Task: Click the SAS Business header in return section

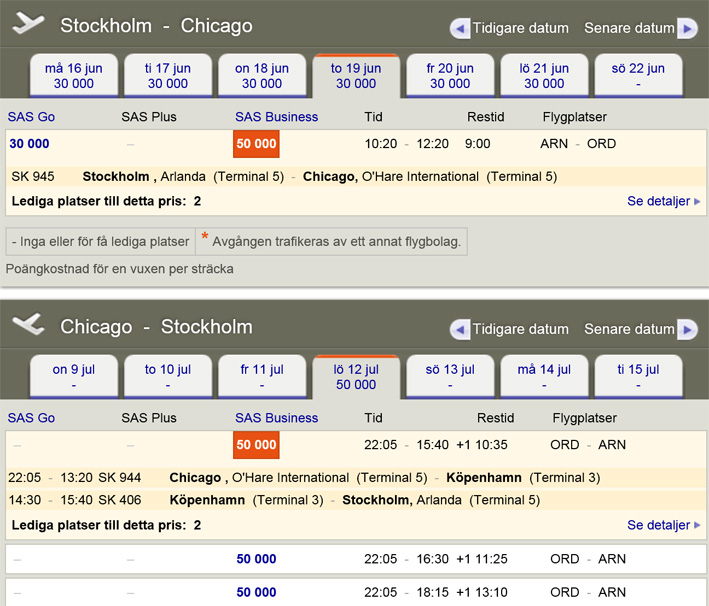Action: (x=276, y=418)
